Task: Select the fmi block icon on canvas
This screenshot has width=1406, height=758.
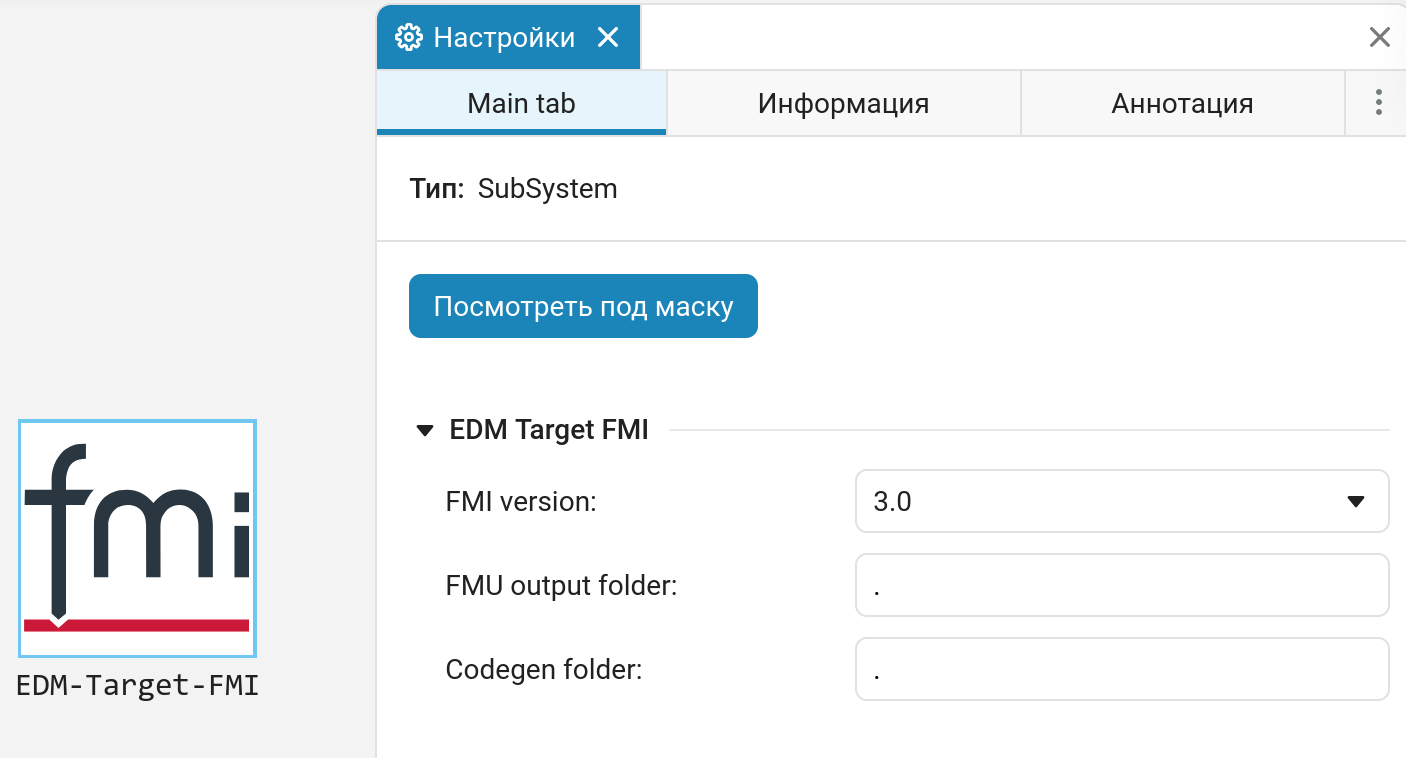Action: (137, 538)
